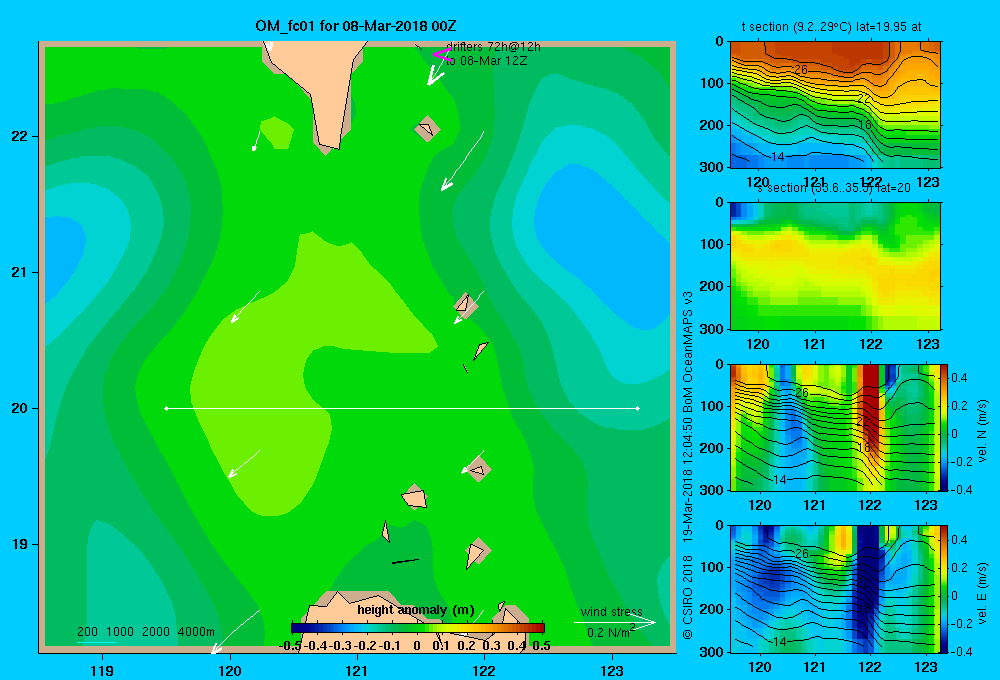This screenshot has width=1000, height=680.
Task: Click the vertical CSIRO BoM OceanMAPS credit text
Action: coord(688,466)
